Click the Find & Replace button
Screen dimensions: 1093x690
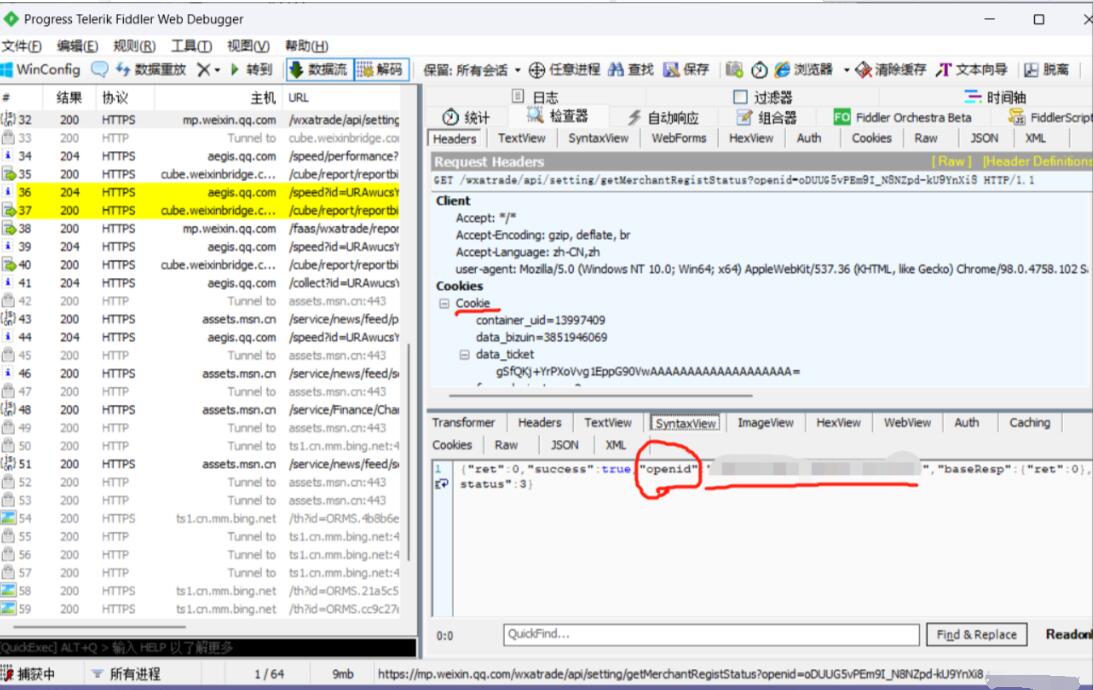pyautogui.click(x=976, y=635)
